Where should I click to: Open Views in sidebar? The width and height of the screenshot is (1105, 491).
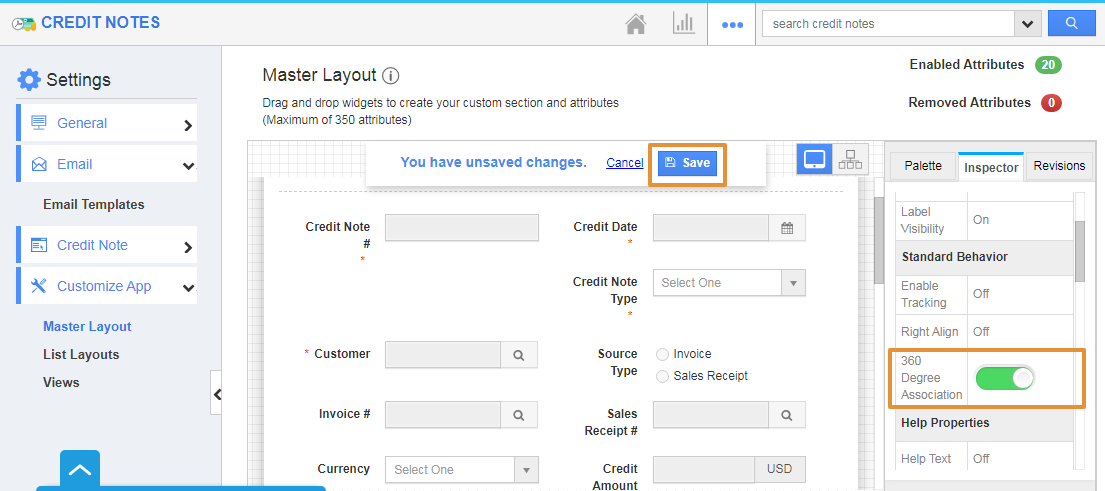pos(61,383)
